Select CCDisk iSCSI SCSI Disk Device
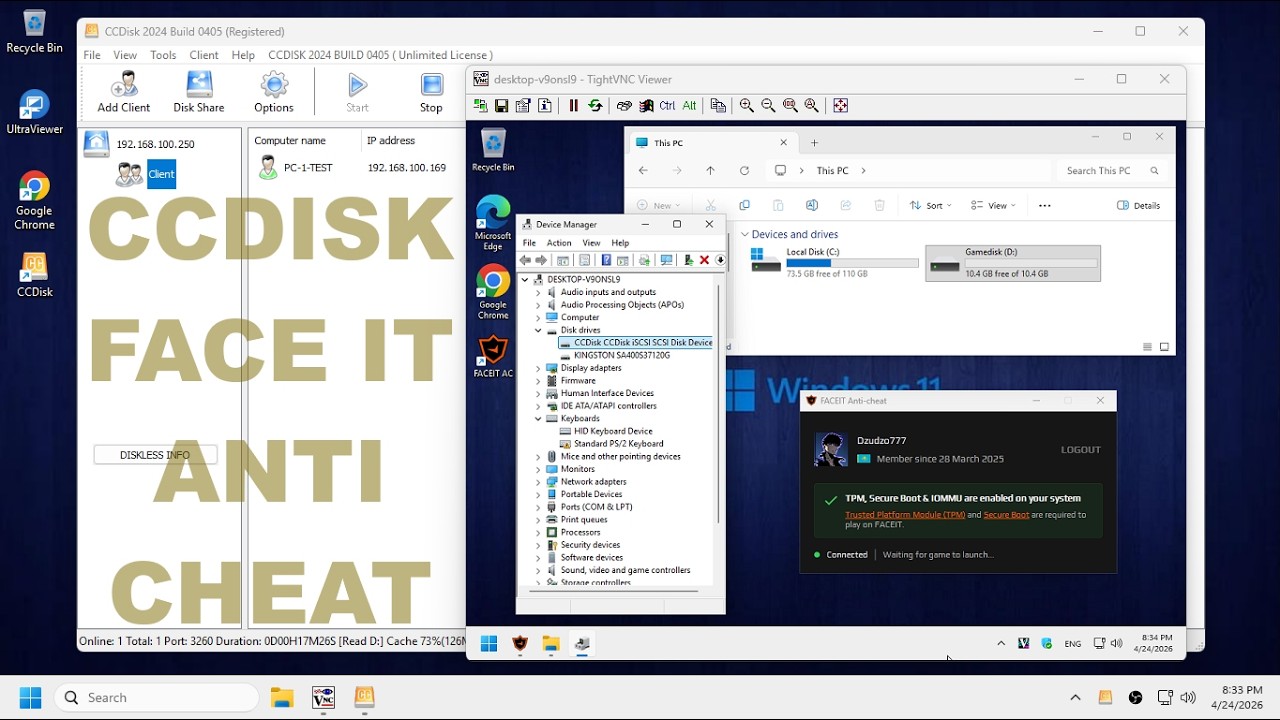 click(636, 342)
